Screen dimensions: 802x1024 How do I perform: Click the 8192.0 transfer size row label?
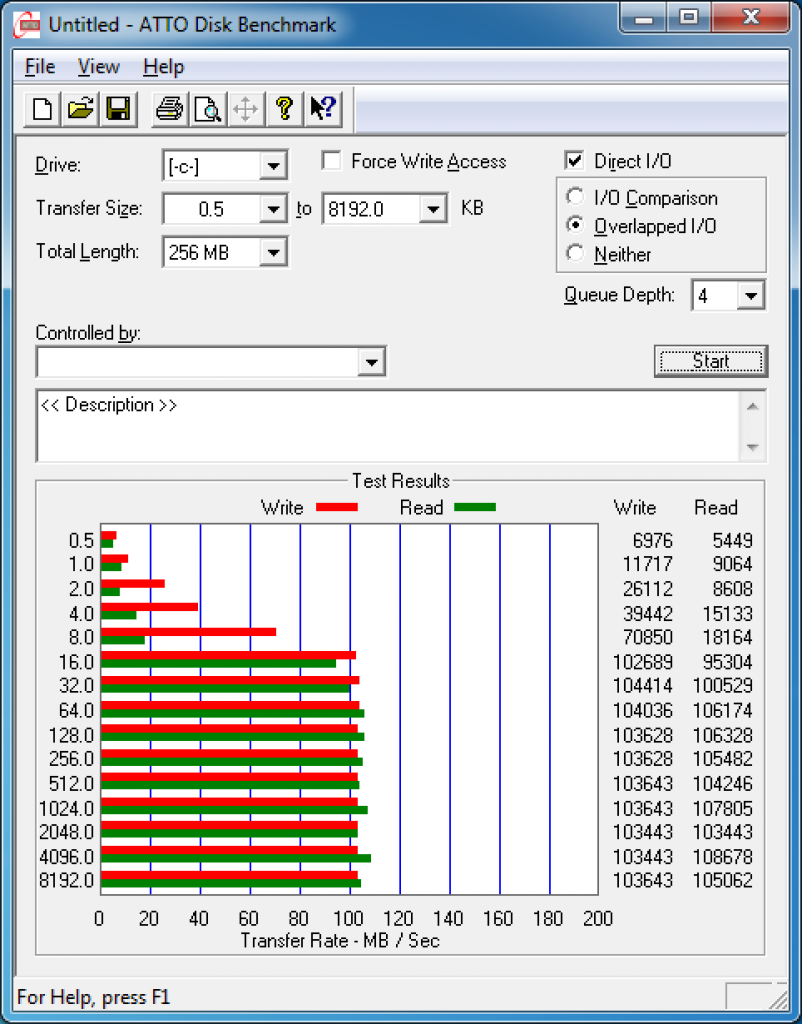(67, 880)
